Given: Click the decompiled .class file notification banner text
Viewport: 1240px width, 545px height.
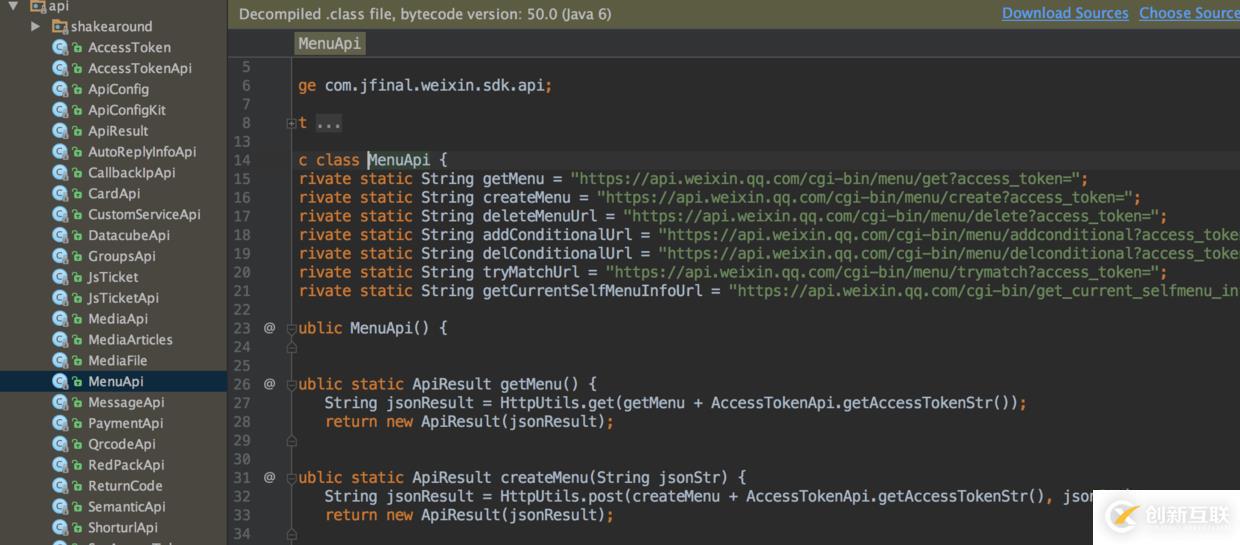Looking at the screenshot, I should (x=425, y=14).
